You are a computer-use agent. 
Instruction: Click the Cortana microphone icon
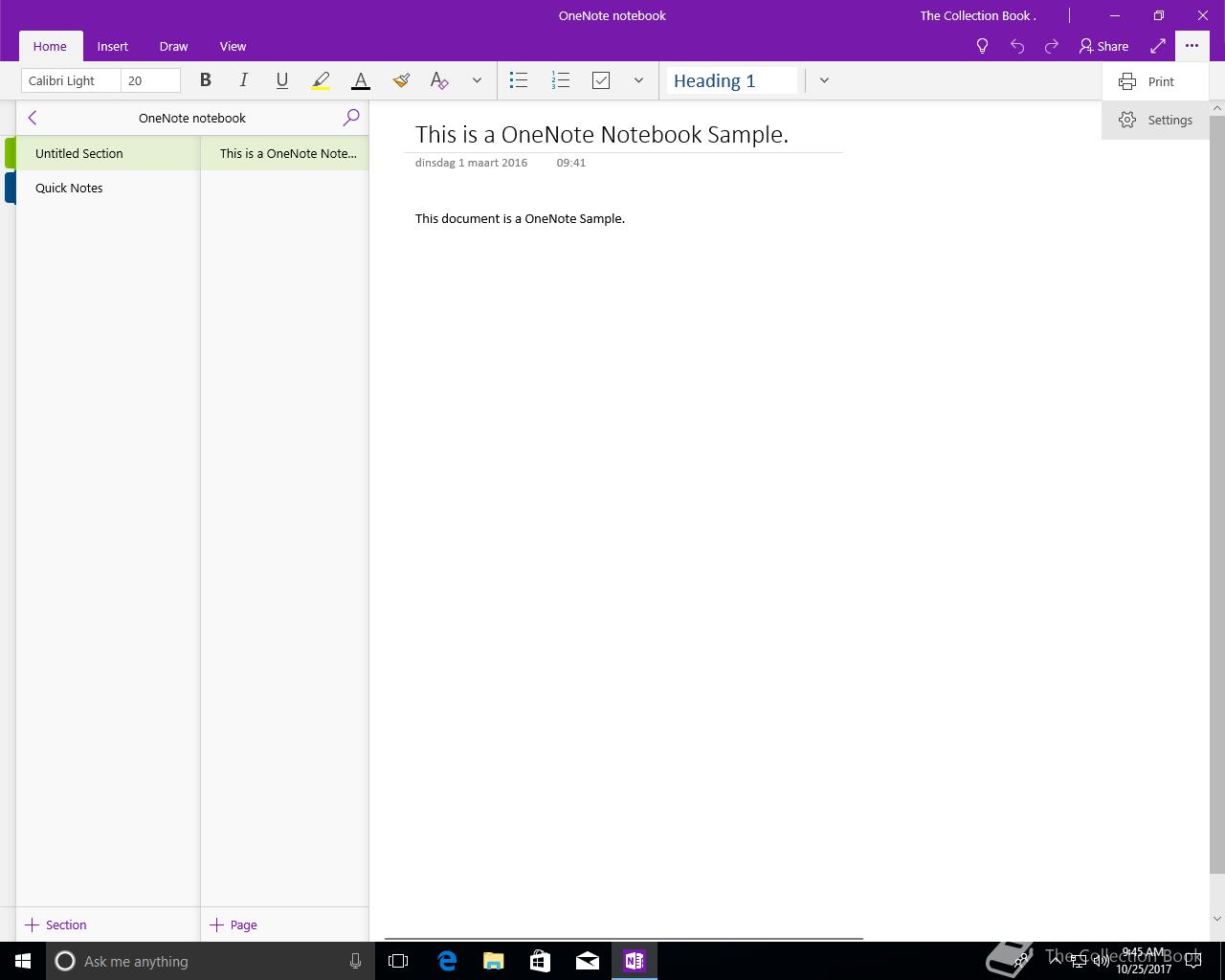tap(355, 961)
